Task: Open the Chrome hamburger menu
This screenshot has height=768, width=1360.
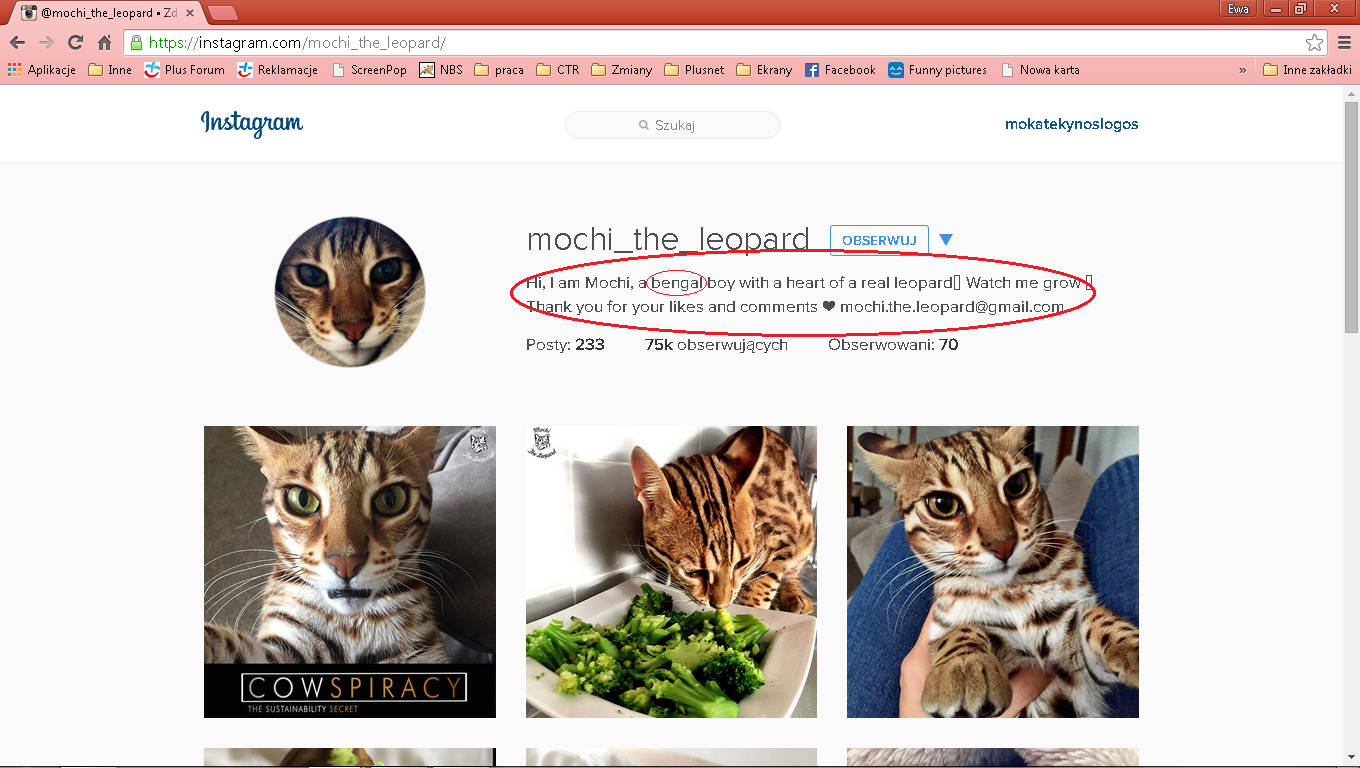Action: pos(1344,43)
